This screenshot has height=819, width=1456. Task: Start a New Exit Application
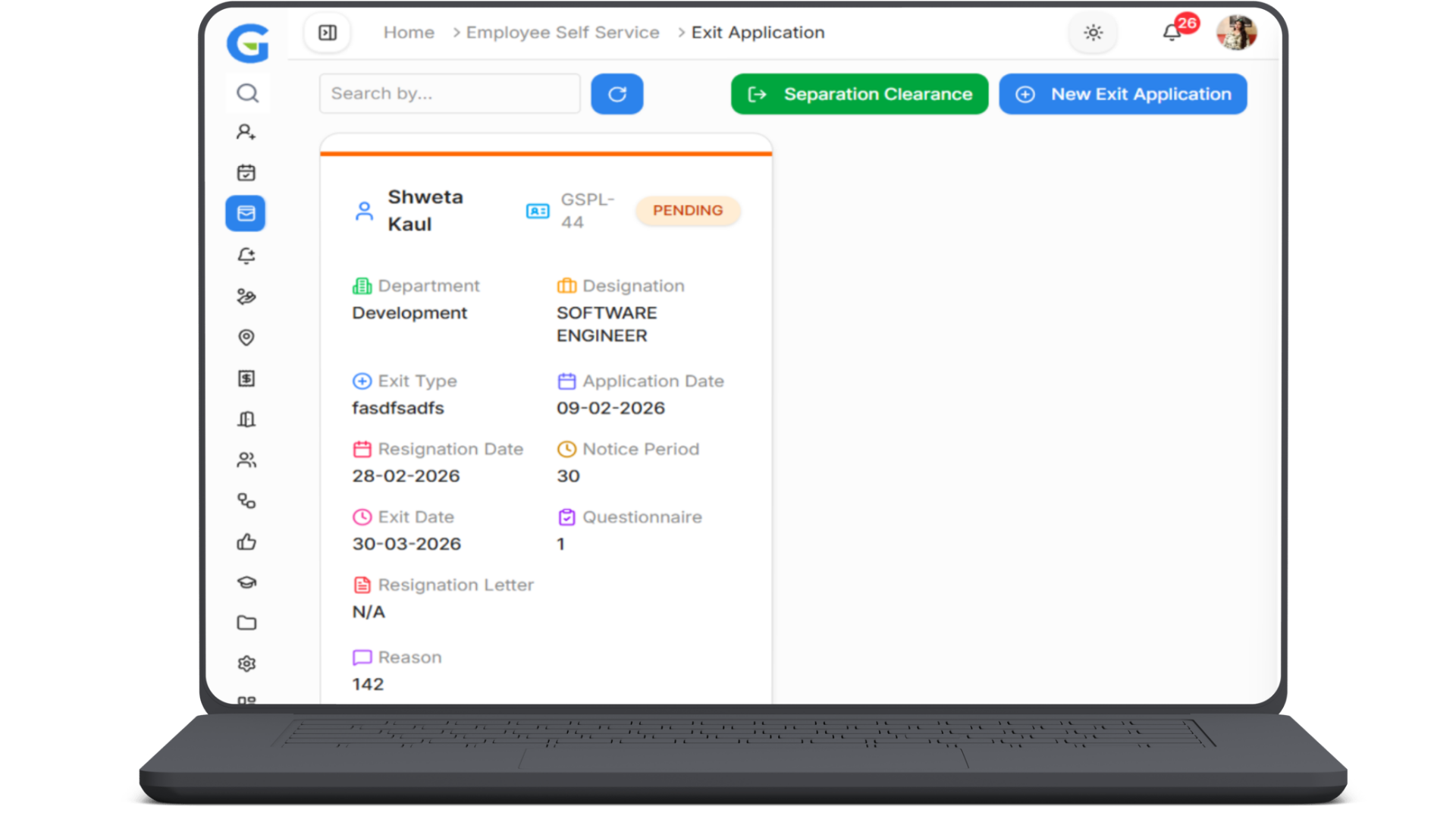click(x=1123, y=93)
